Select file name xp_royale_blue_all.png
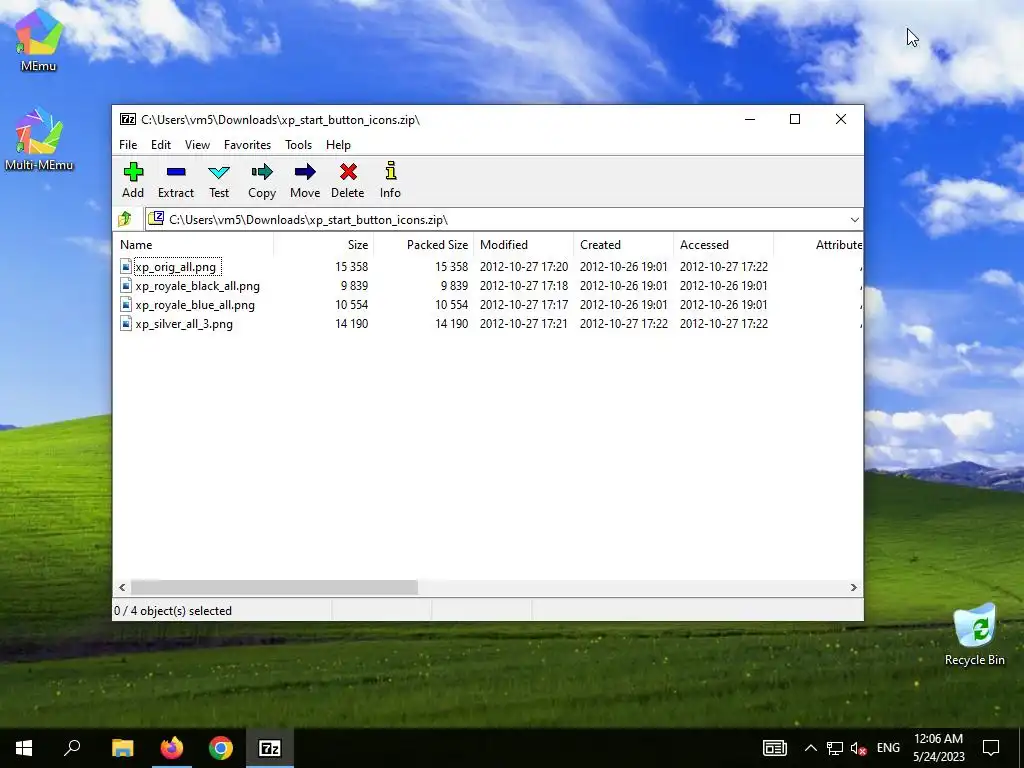 click(x=195, y=305)
